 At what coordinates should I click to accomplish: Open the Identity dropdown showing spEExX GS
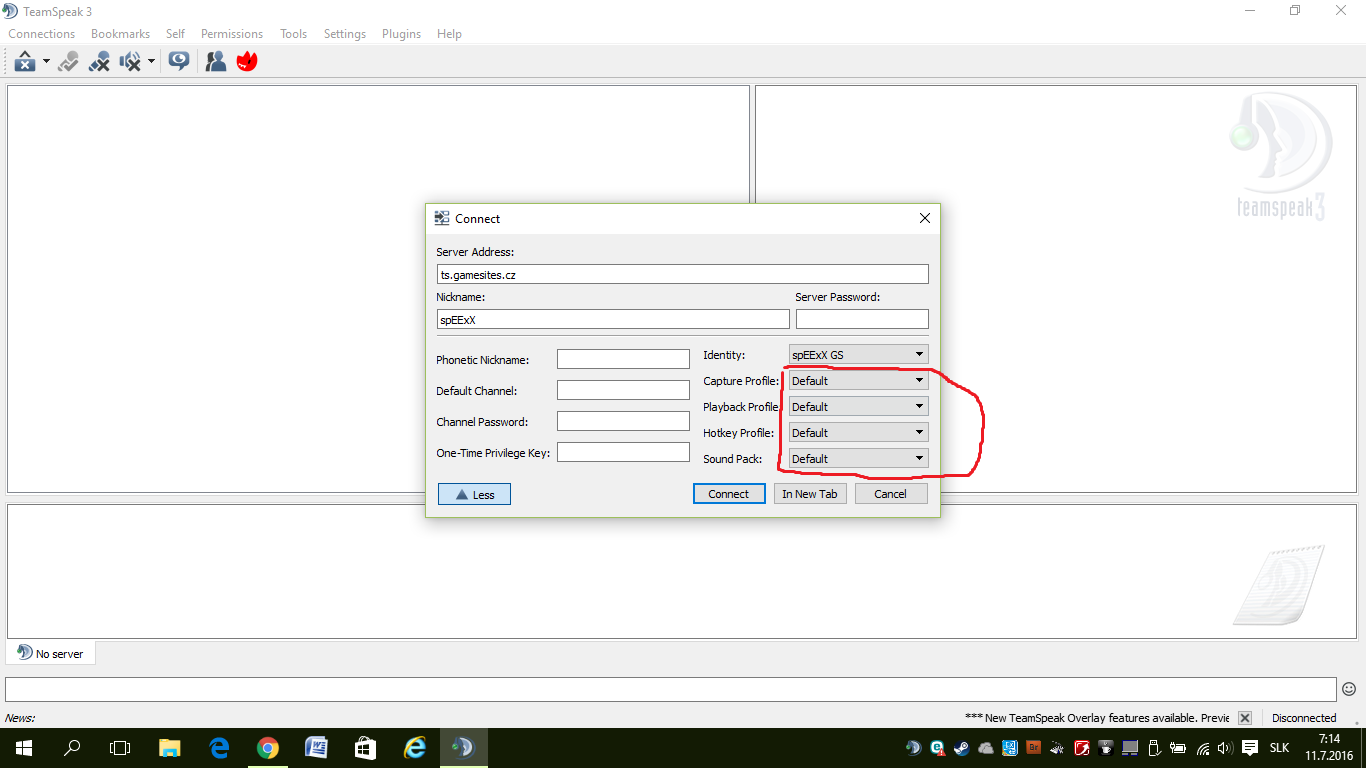[858, 354]
